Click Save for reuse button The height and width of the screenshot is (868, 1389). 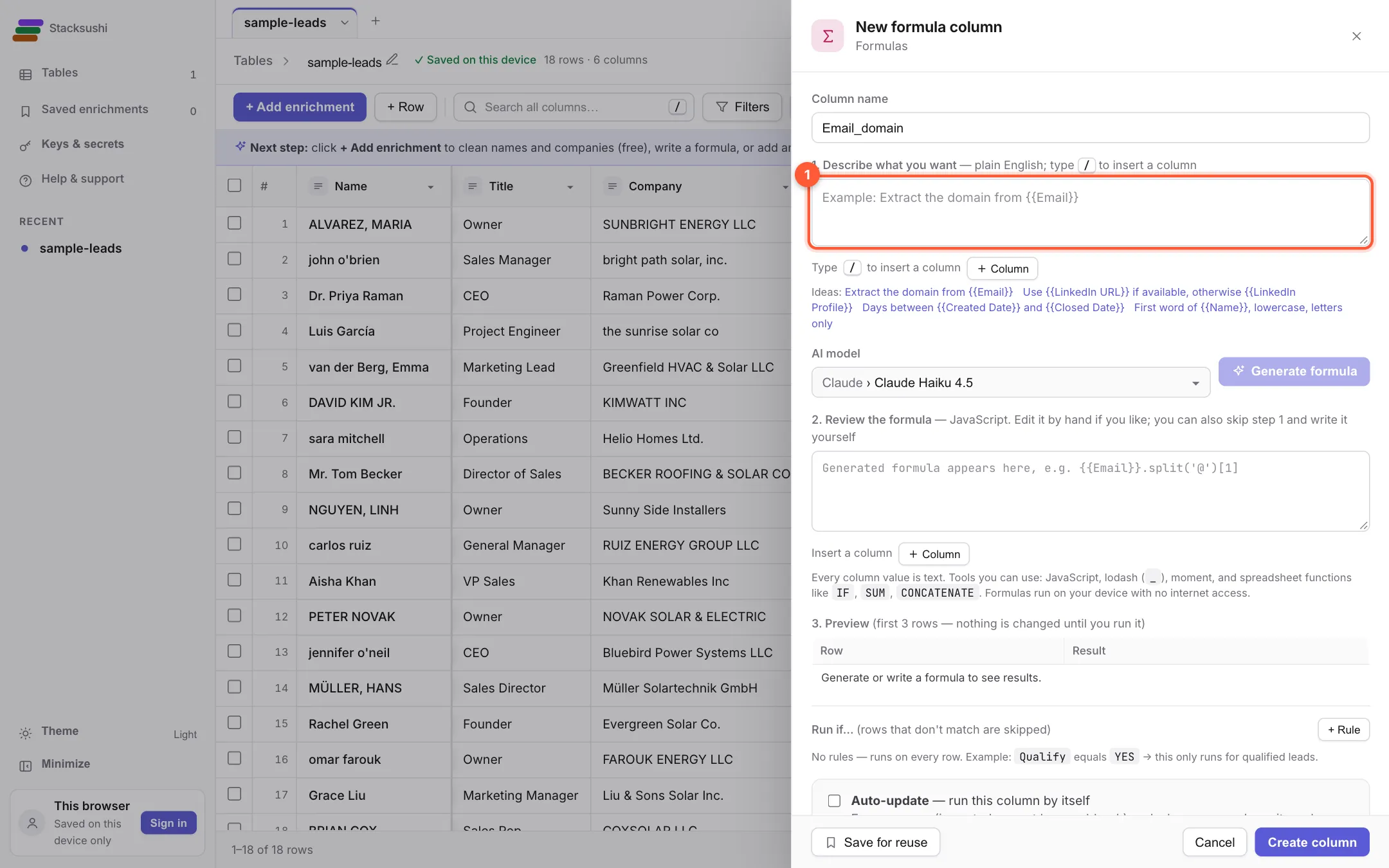click(x=876, y=842)
